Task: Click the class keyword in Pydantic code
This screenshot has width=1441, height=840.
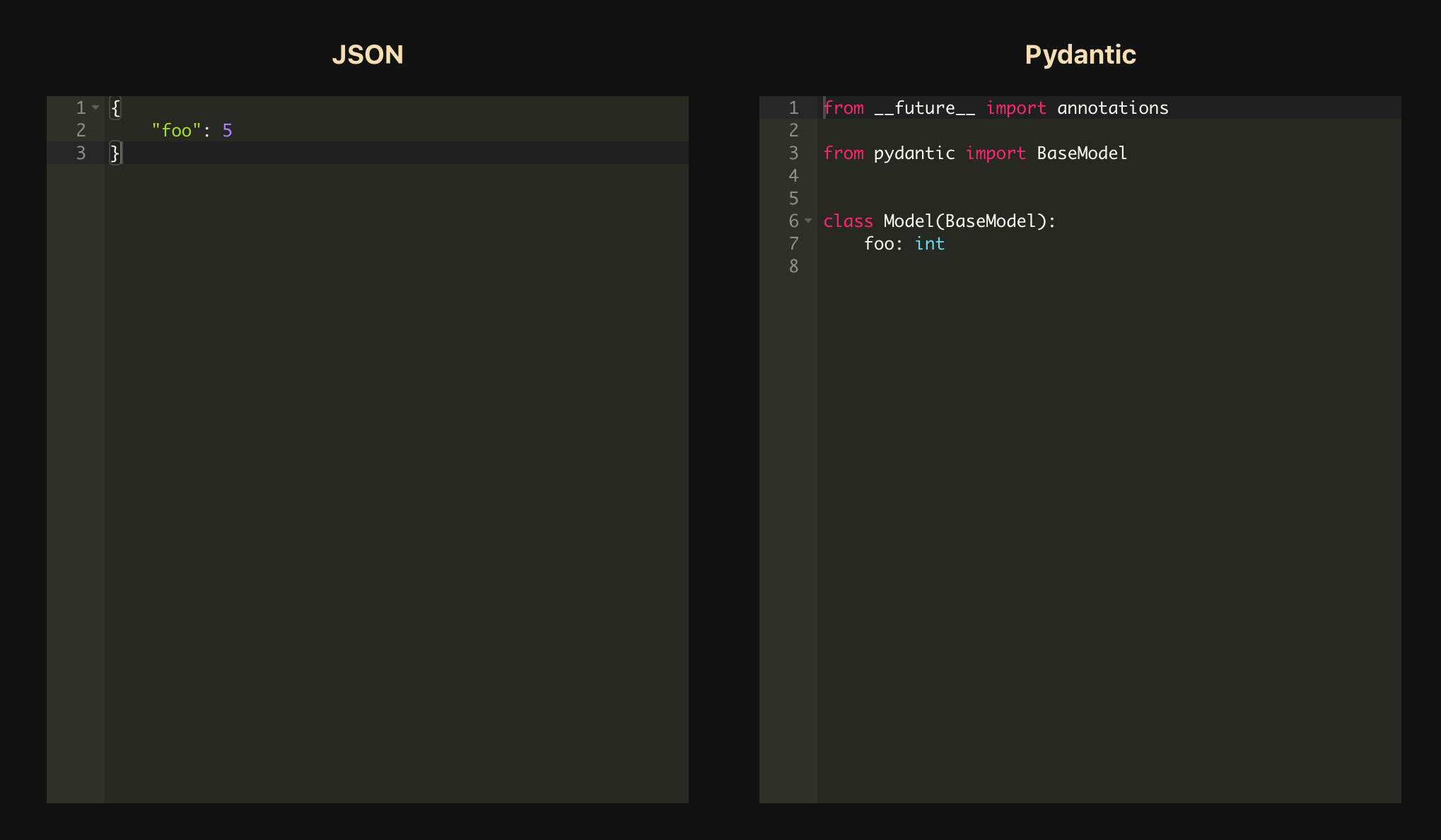Action: 848,221
